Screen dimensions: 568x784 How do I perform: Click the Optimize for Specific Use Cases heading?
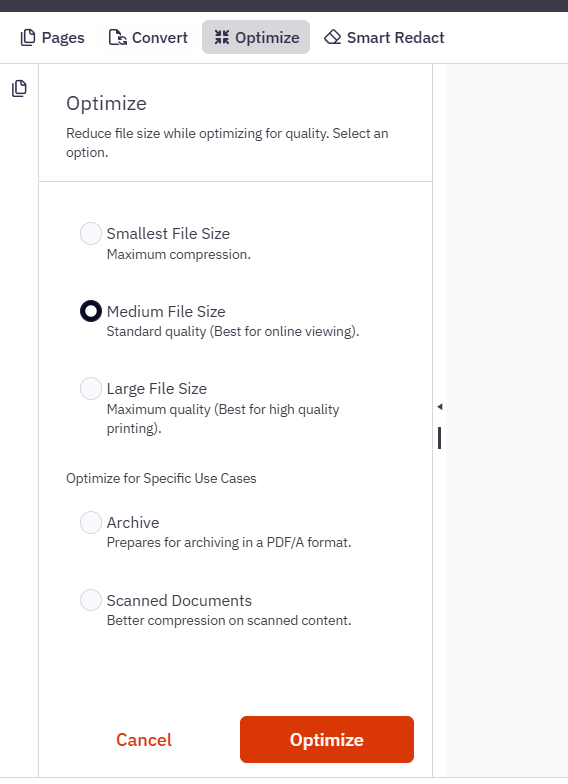click(x=161, y=478)
